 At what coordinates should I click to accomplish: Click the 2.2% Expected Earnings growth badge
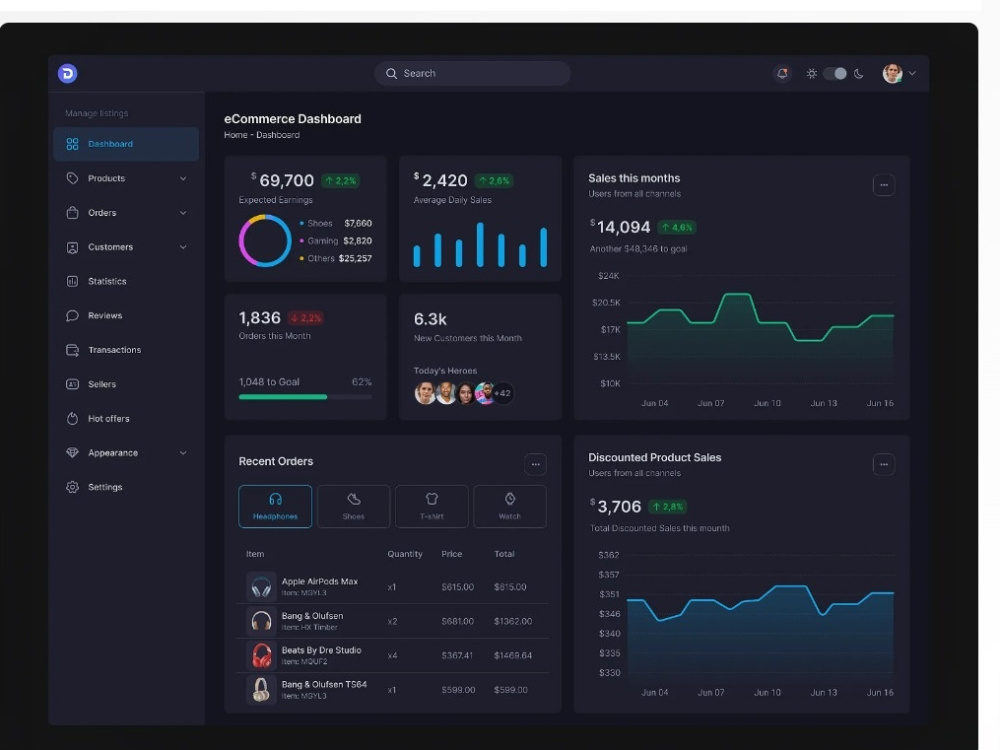pyautogui.click(x=341, y=181)
